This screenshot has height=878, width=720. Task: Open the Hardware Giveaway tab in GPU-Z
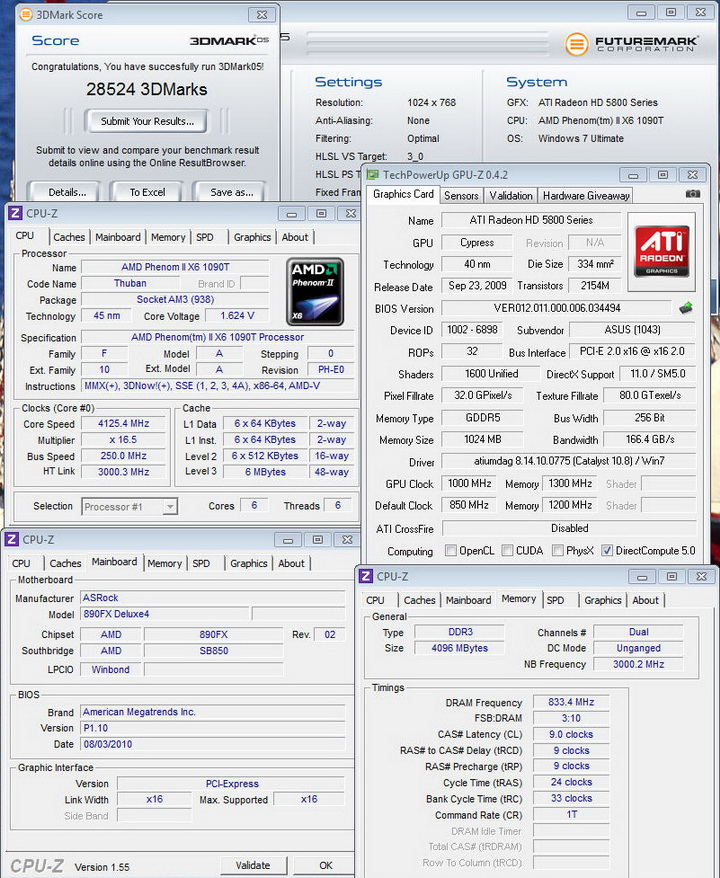[x=586, y=195]
